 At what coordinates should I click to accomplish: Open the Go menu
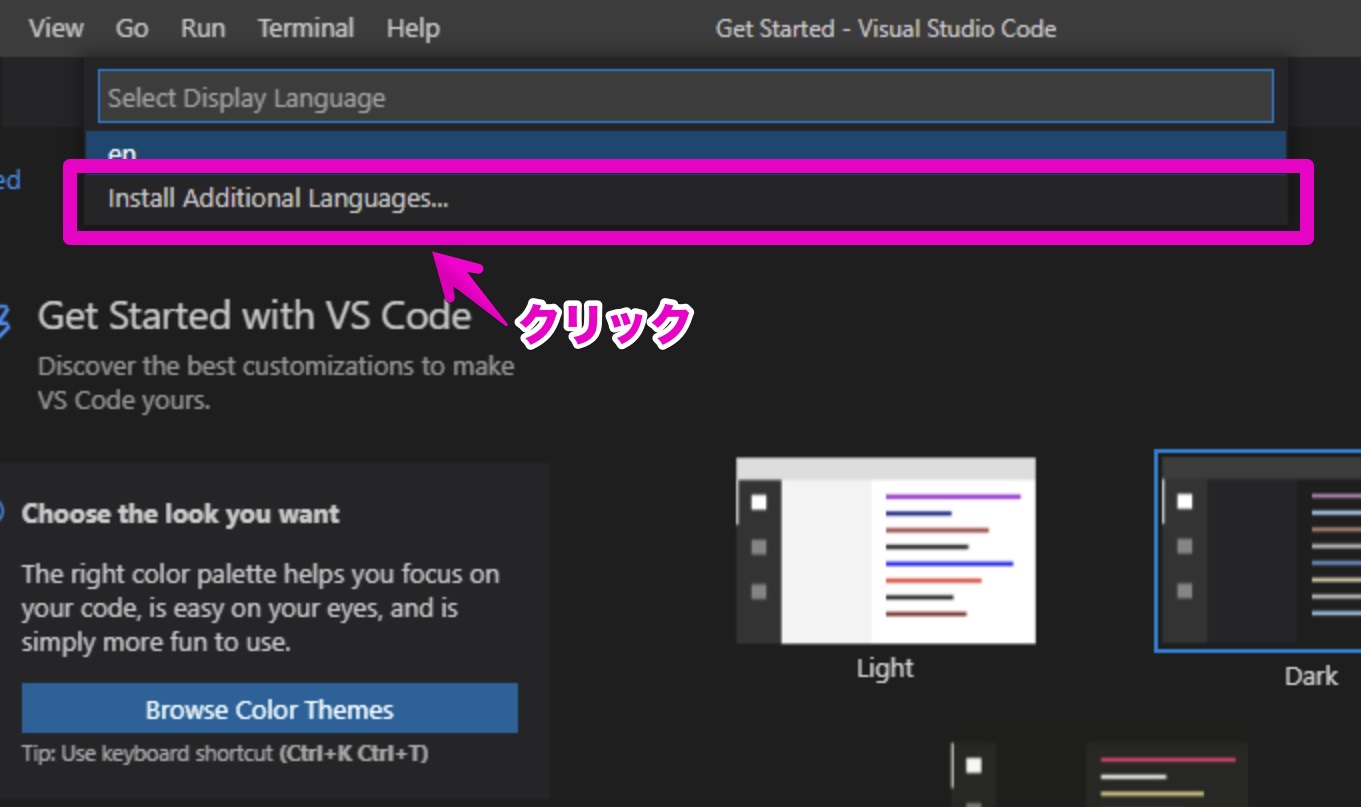tap(131, 27)
